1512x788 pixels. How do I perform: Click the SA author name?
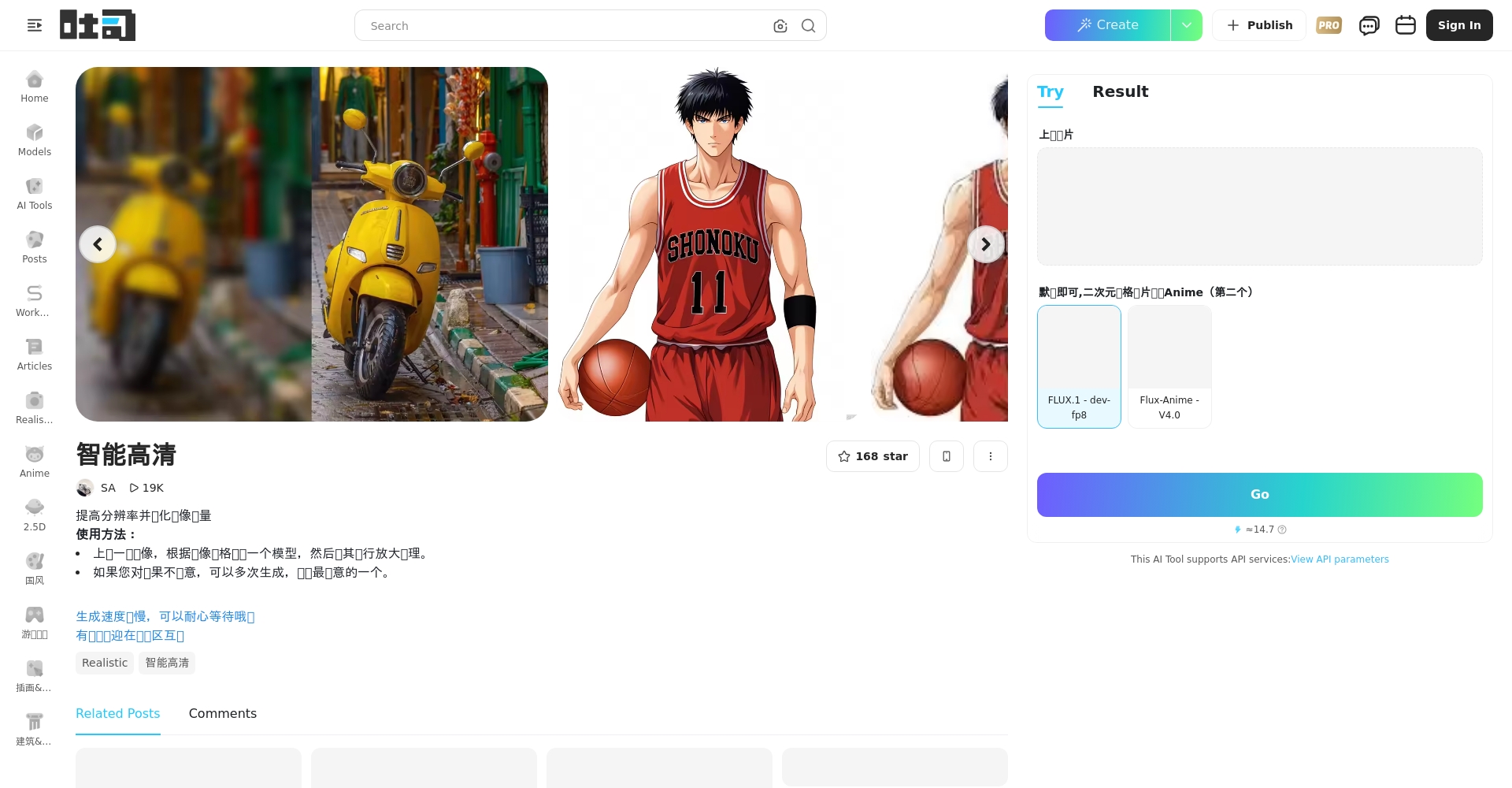pos(108,488)
